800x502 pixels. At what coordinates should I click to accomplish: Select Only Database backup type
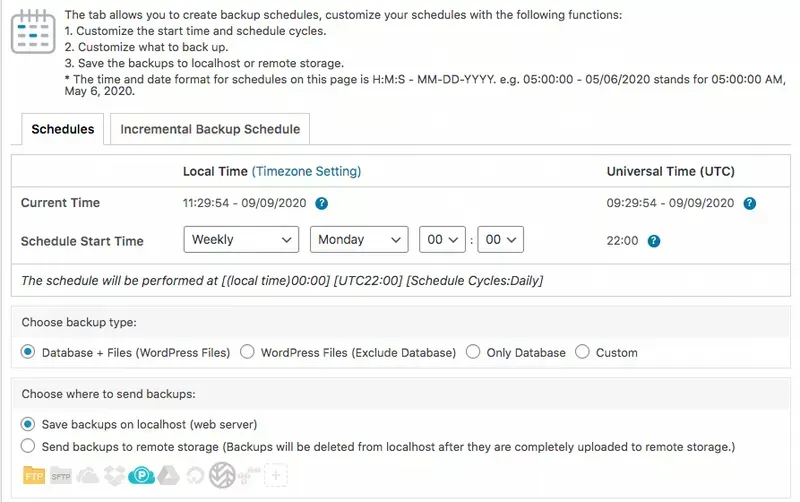[473, 352]
